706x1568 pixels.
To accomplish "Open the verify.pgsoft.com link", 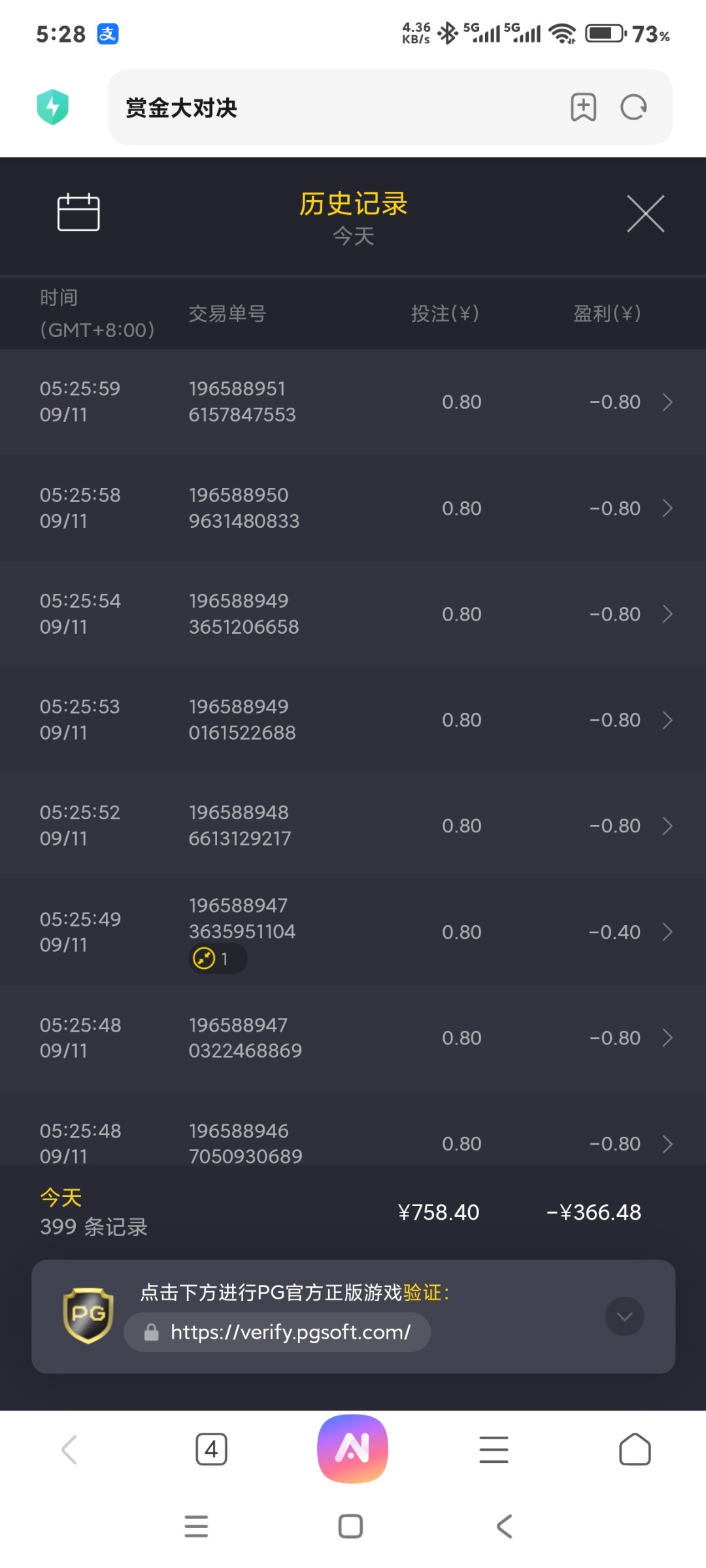I will [290, 1331].
